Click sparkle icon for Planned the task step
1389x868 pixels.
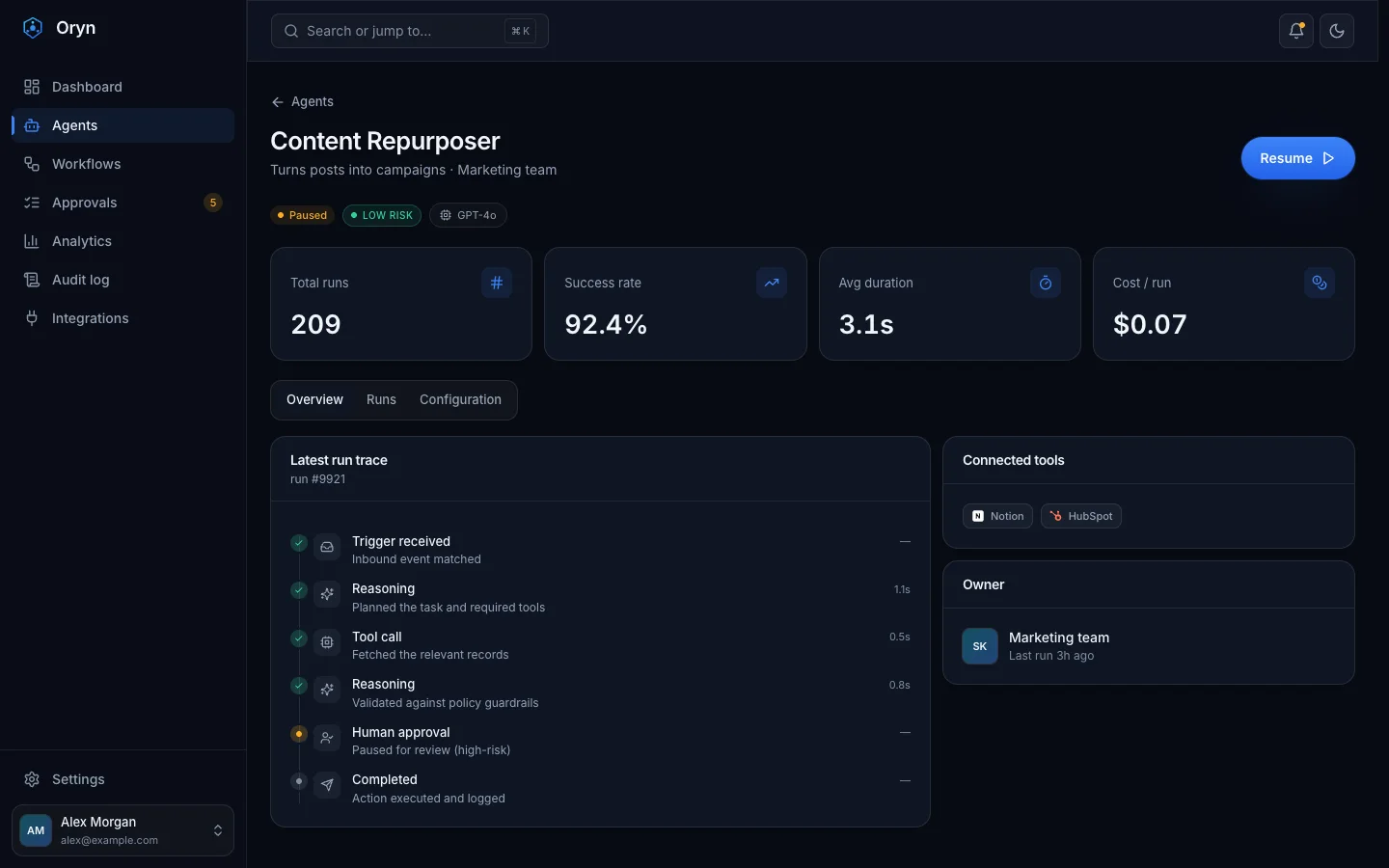tap(327, 594)
